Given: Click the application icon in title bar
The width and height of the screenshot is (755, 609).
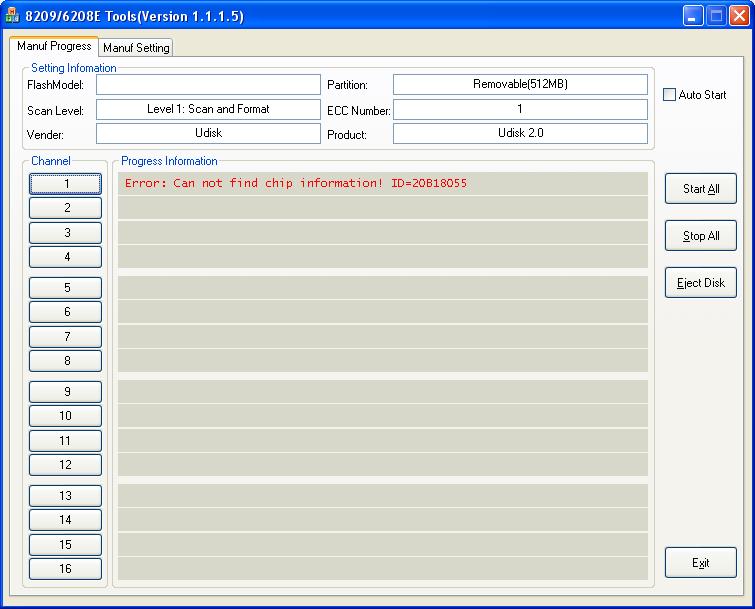Looking at the screenshot, I should click(14, 16).
